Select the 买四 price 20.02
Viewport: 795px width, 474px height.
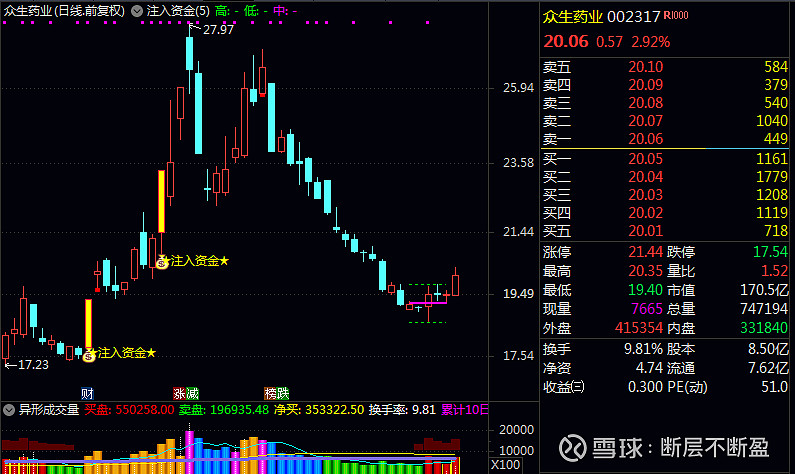point(645,213)
